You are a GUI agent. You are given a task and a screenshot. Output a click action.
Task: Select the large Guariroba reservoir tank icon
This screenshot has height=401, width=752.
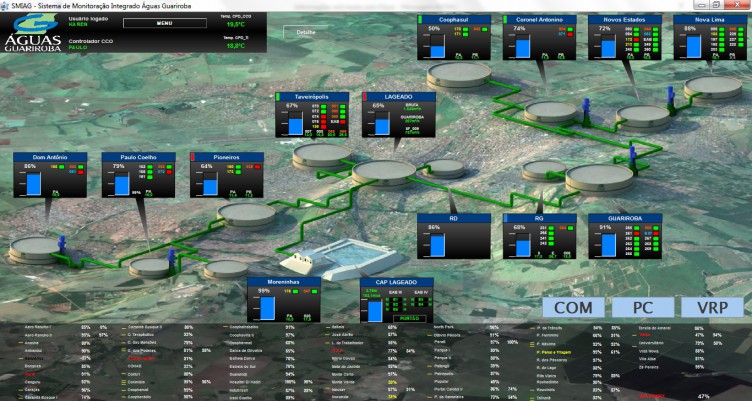pos(599,178)
